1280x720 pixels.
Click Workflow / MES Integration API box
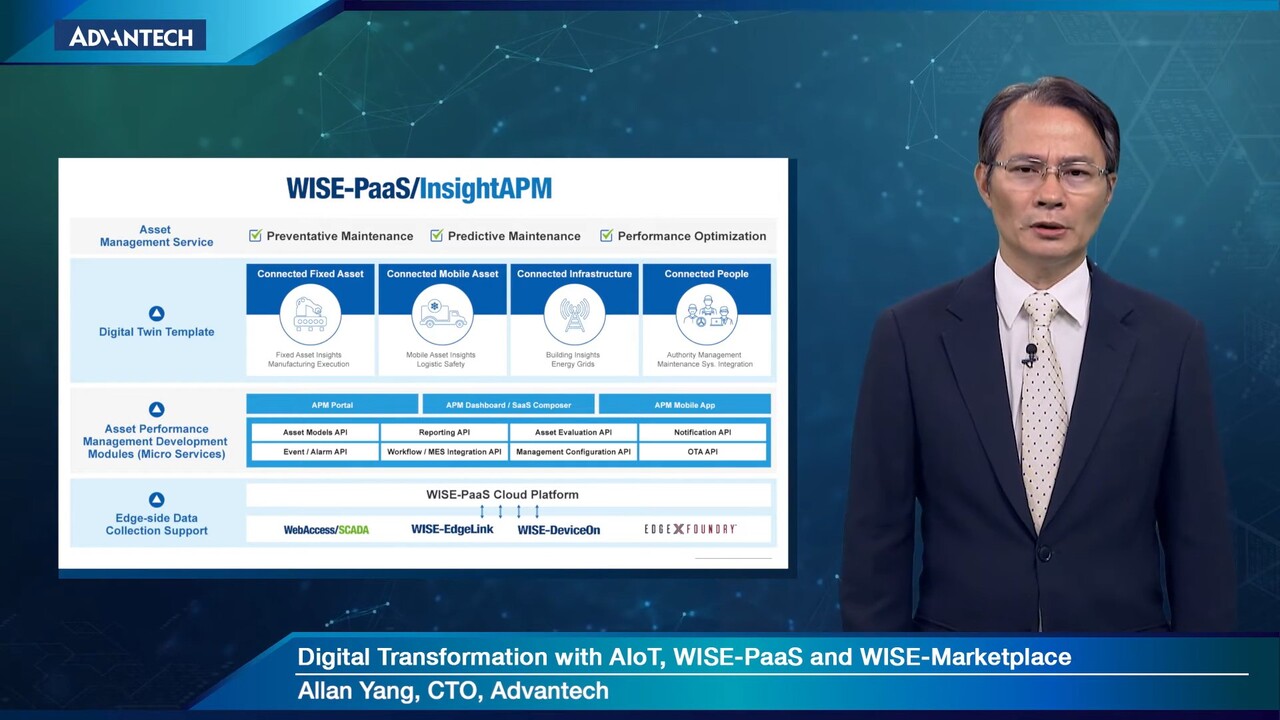444,452
